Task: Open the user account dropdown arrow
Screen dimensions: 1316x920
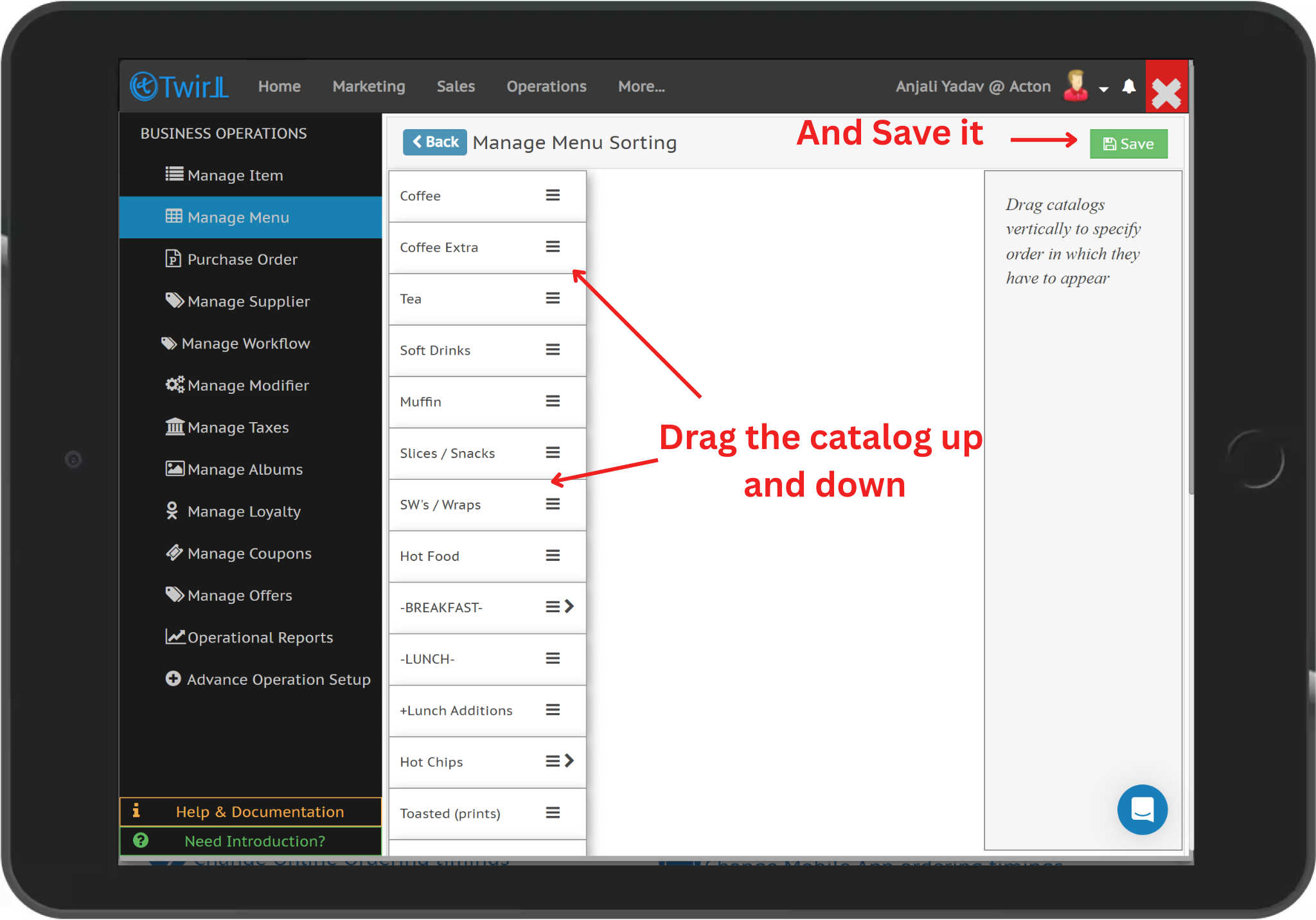Action: tap(1104, 89)
